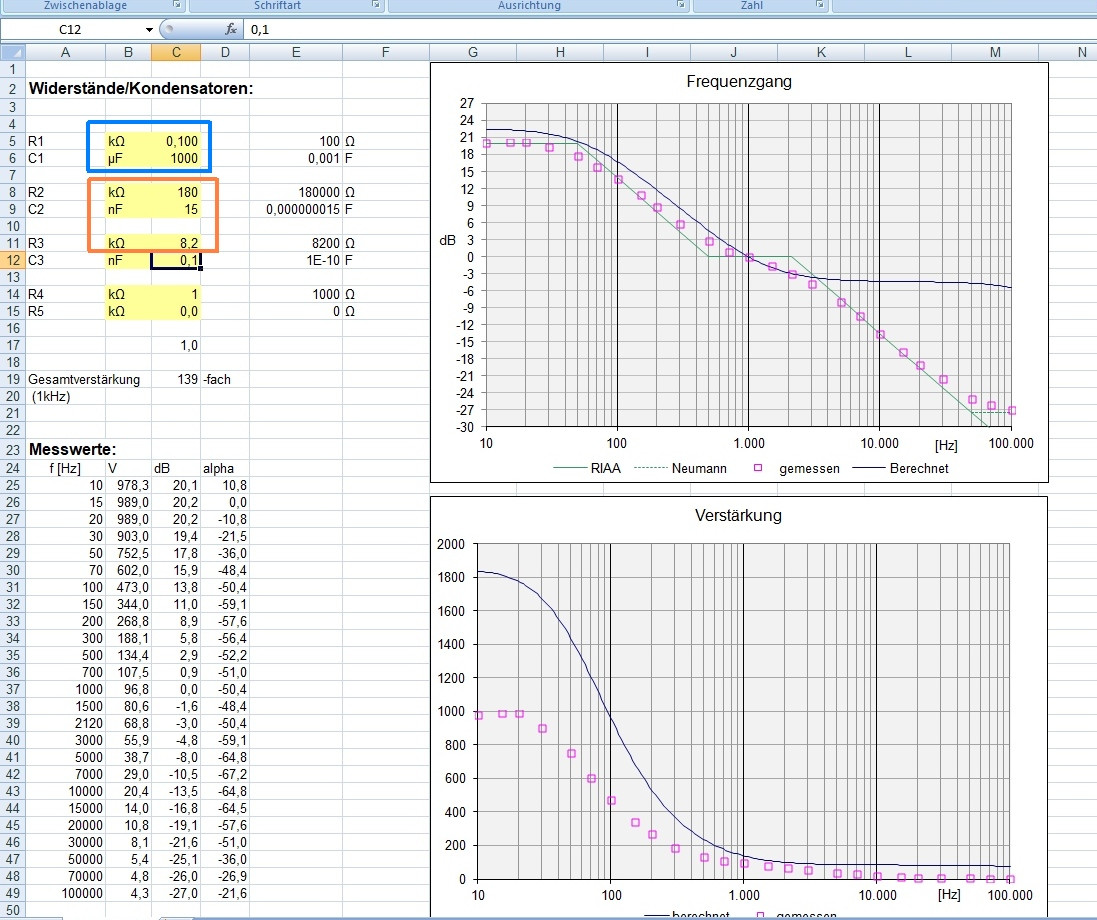Viewport: 1097px width, 920px height.
Task: Click the Gesamtverstärkung cell label
Action: pyautogui.click(x=84, y=380)
